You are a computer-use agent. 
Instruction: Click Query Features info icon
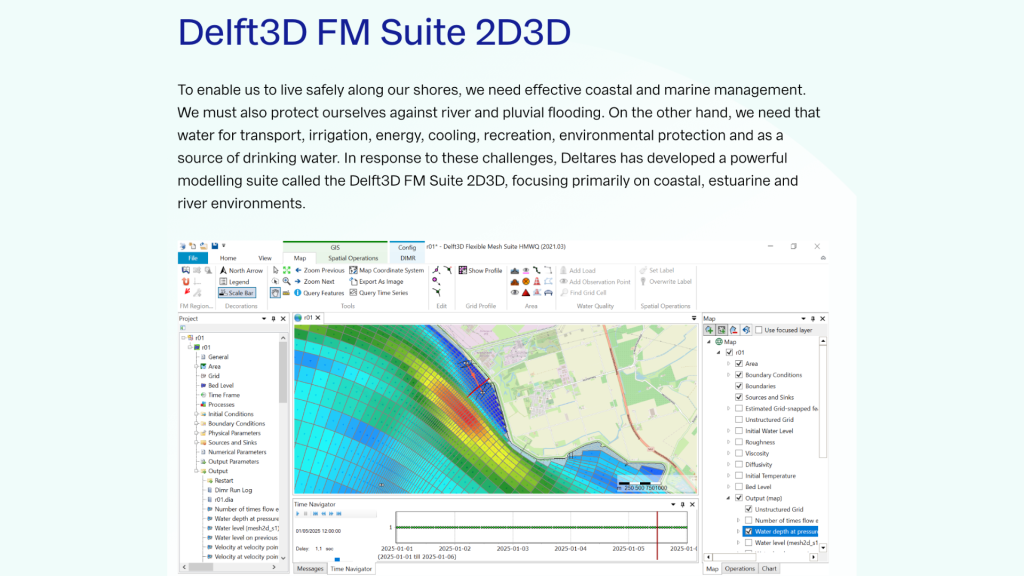298,293
